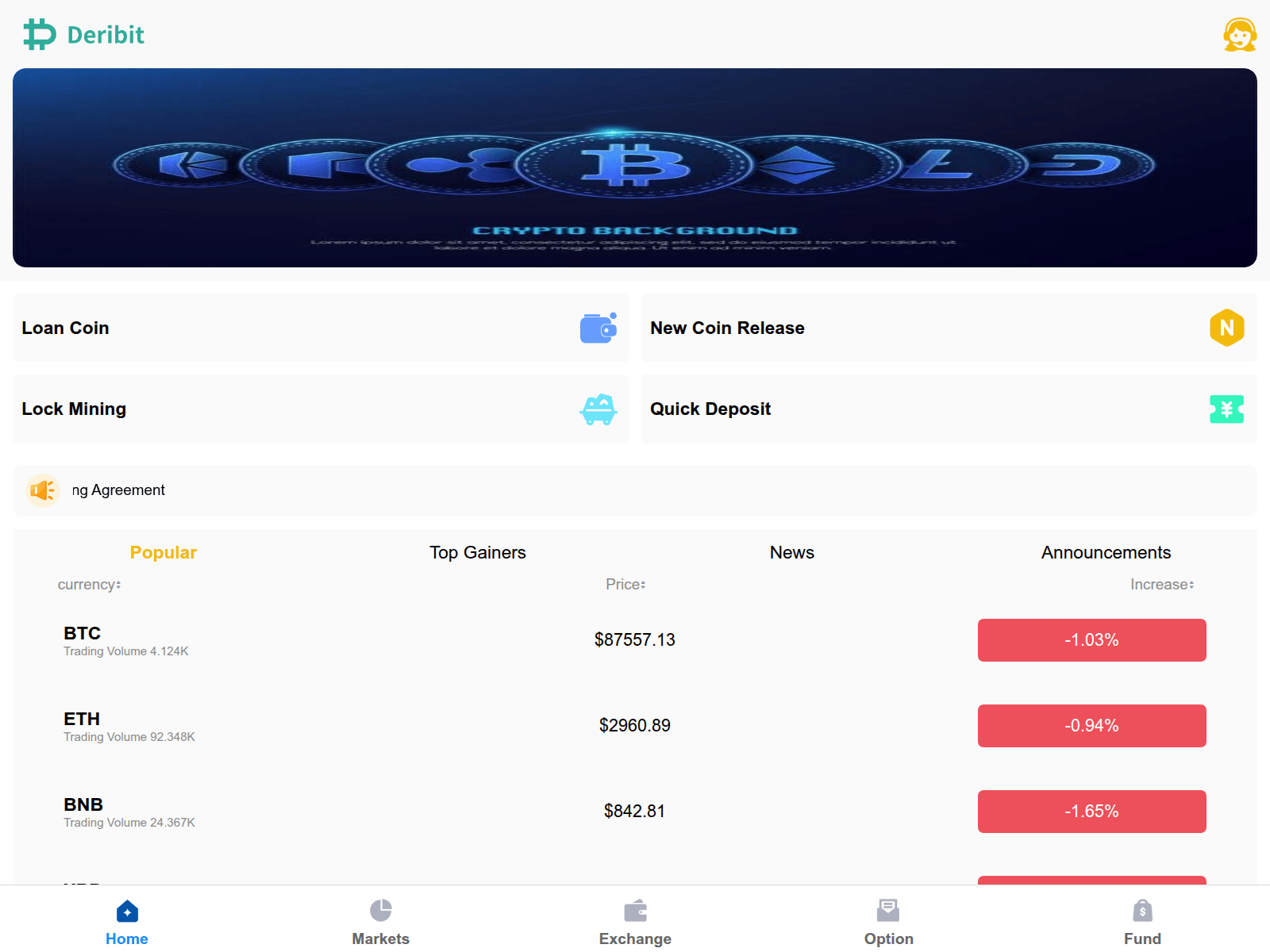Viewport: 1270px width, 952px height.
Task: Toggle the Price sort order
Action: 625,585
